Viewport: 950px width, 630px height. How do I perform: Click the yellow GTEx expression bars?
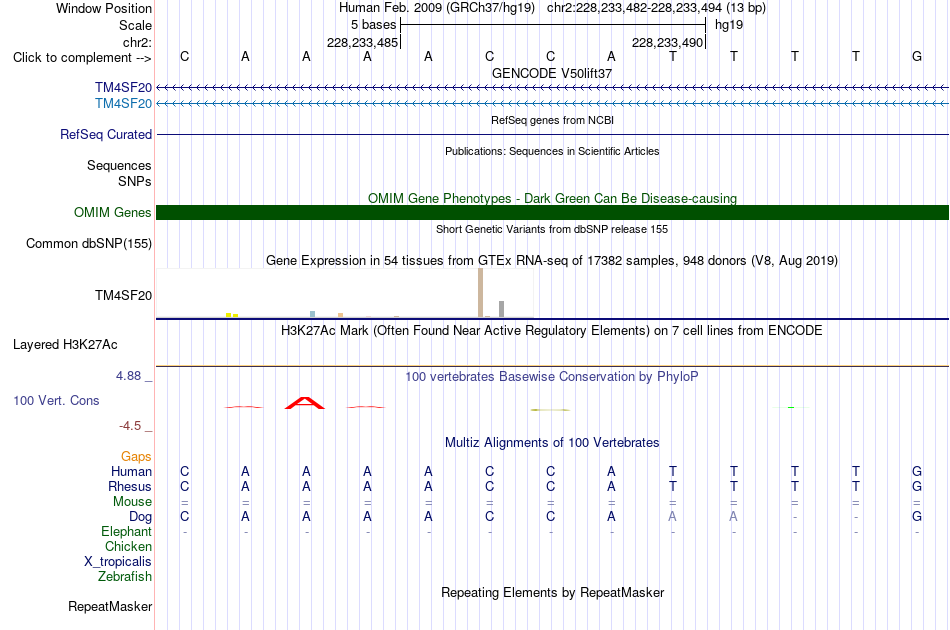click(232, 315)
